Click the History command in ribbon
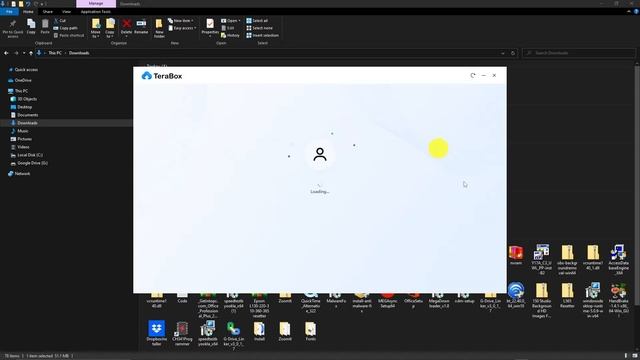The width and height of the screenshot is (640, 360). pyautogui.click(x=230, y=36)
